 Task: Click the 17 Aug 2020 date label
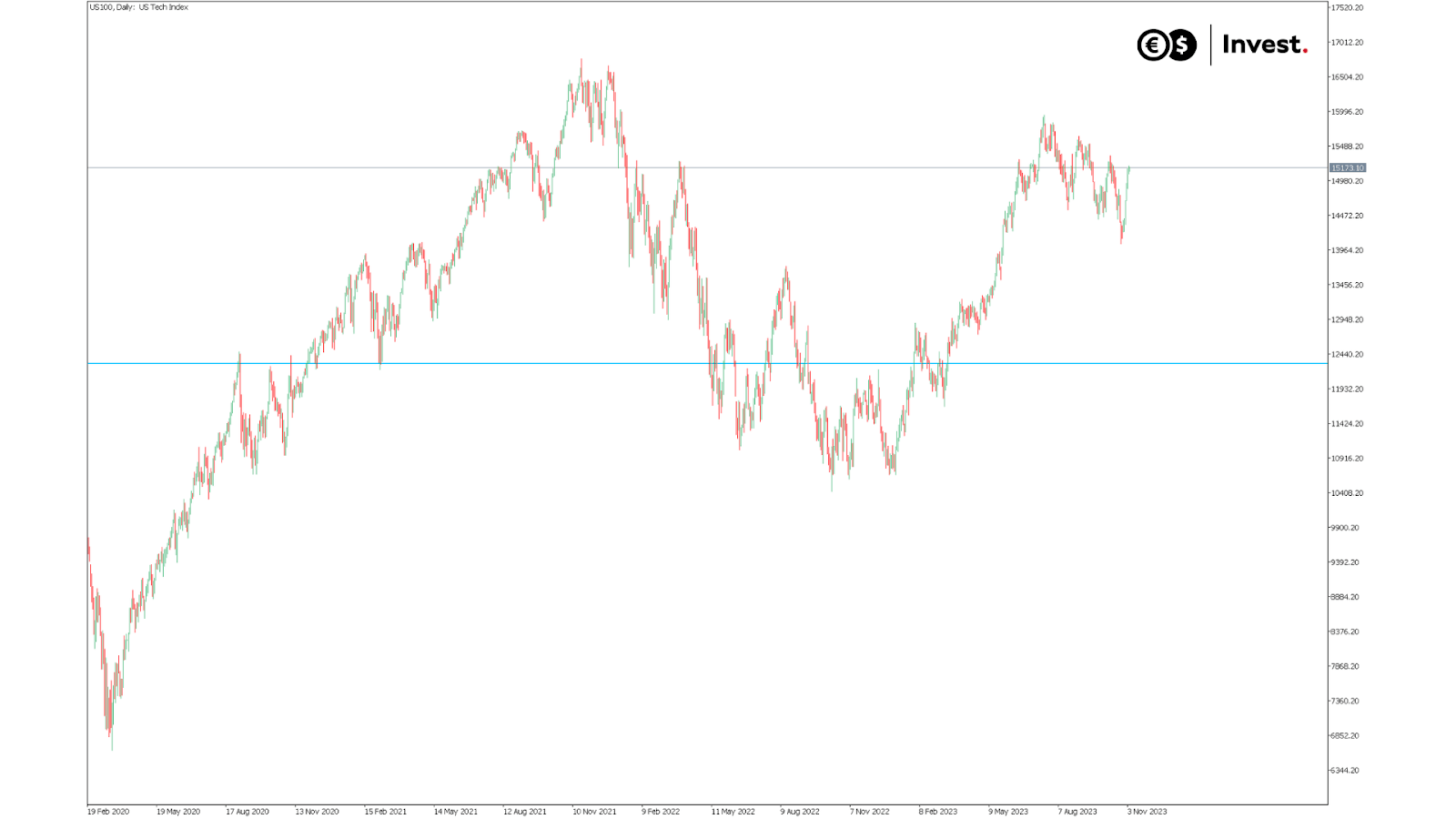click(248, 812)
